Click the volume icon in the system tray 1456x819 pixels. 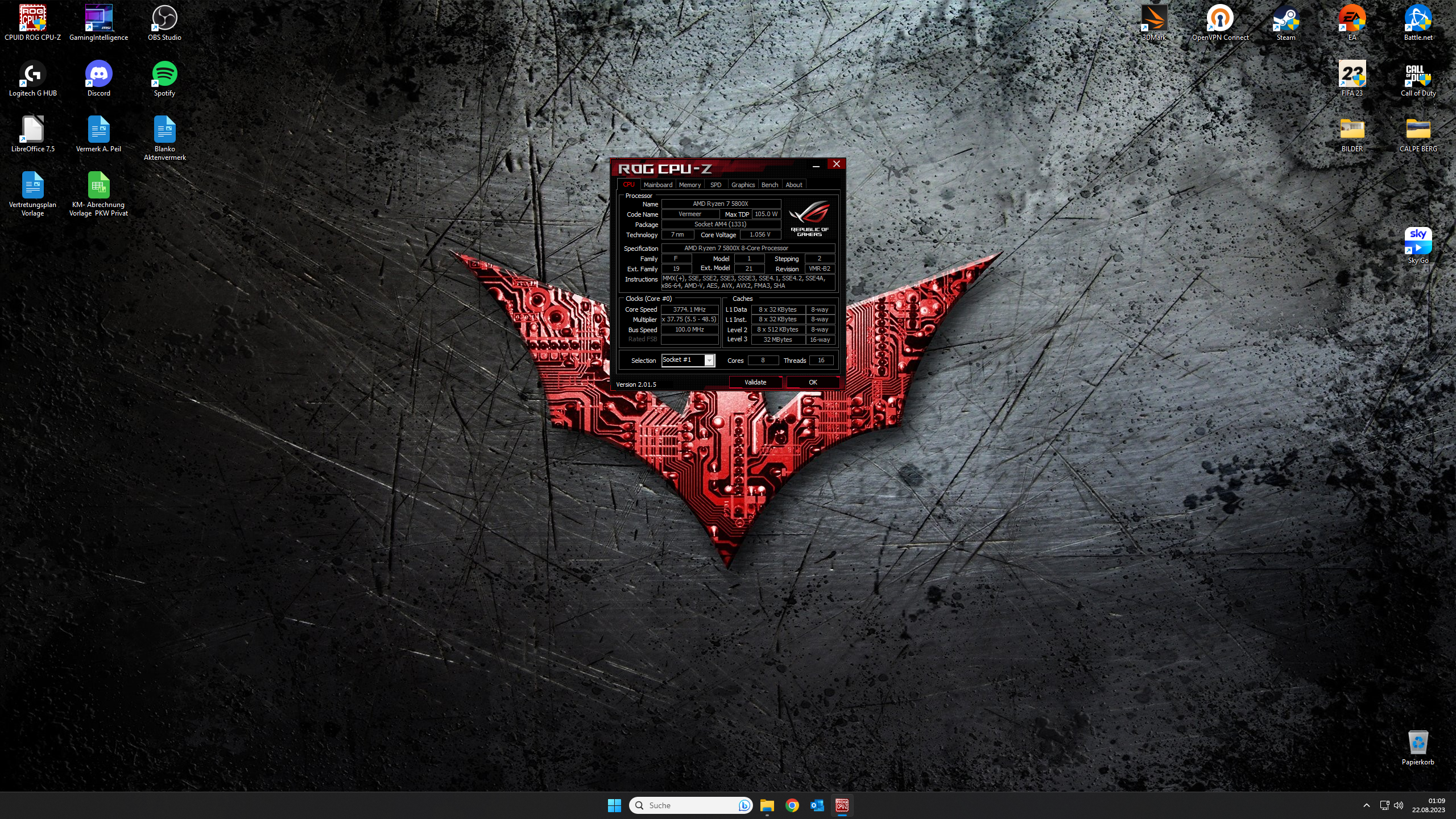(1399, 805)
